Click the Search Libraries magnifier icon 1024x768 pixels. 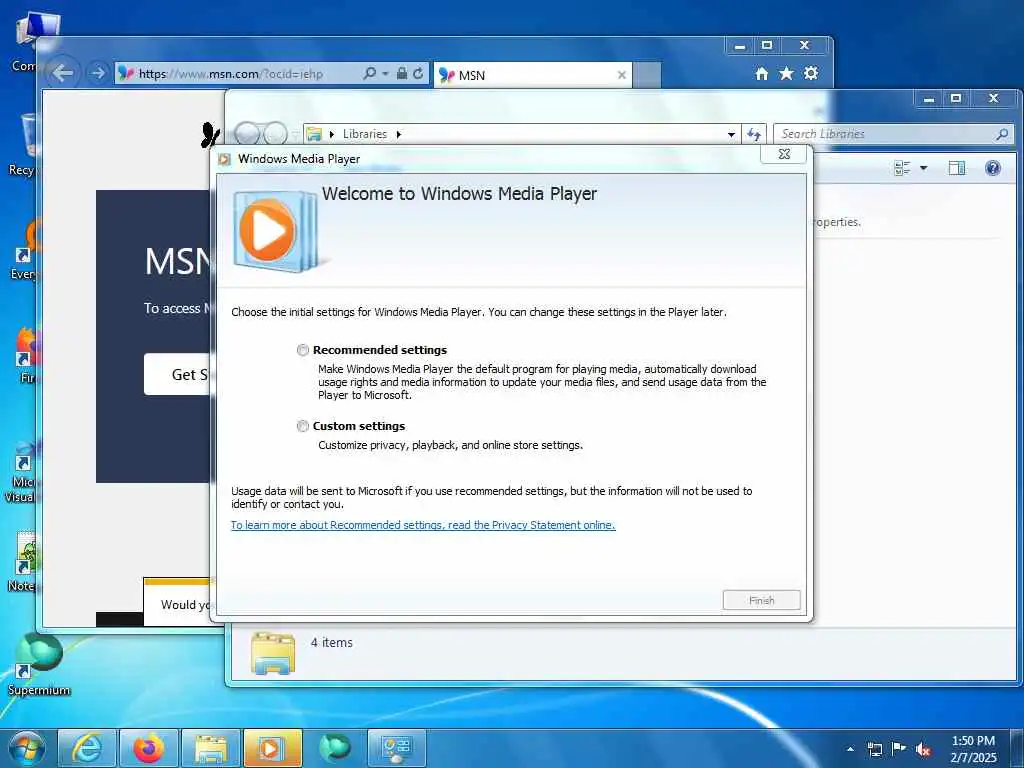pyautogui.click(x=1002, y=134)
